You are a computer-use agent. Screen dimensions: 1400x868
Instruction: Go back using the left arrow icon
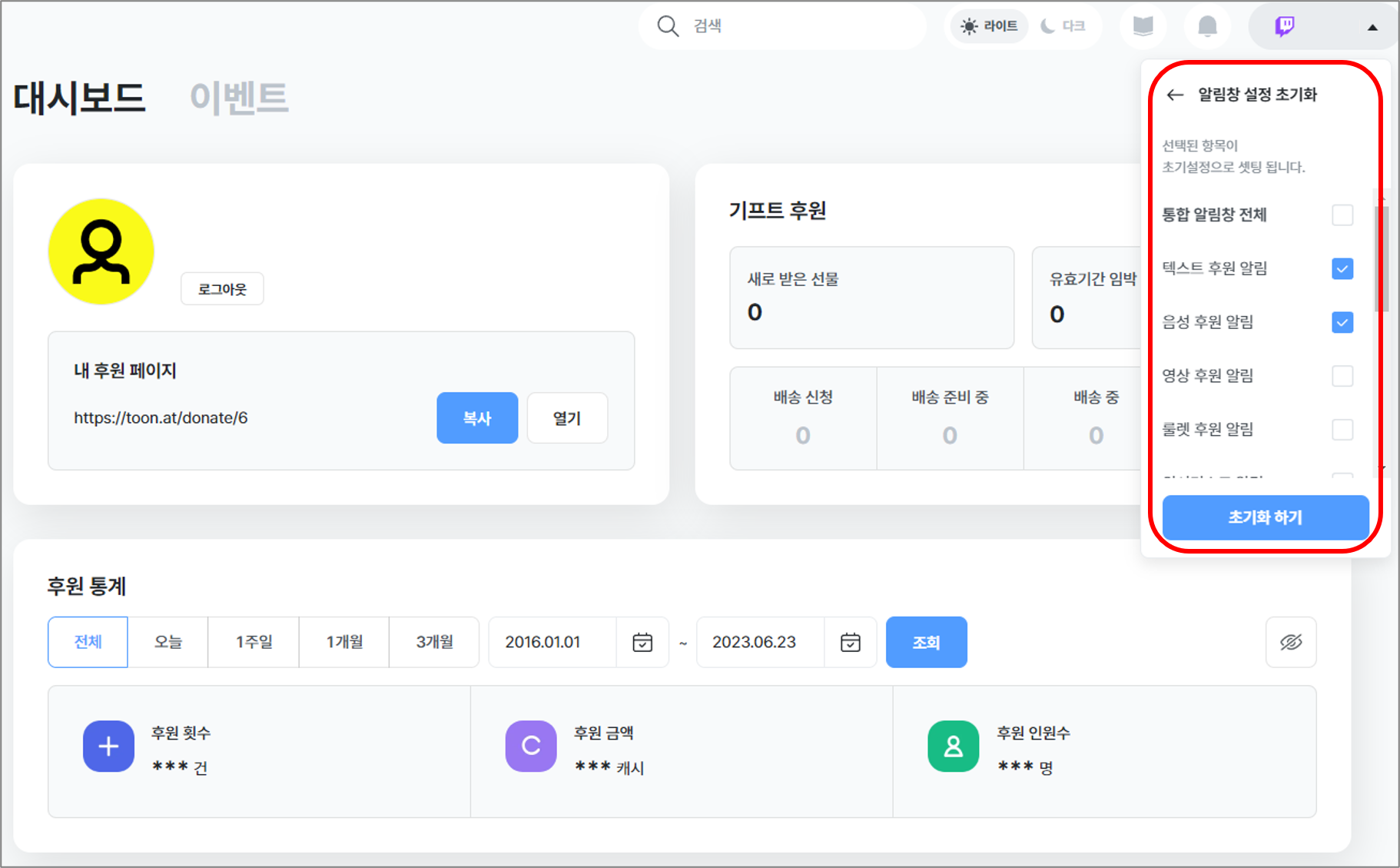coord(1175,95)
